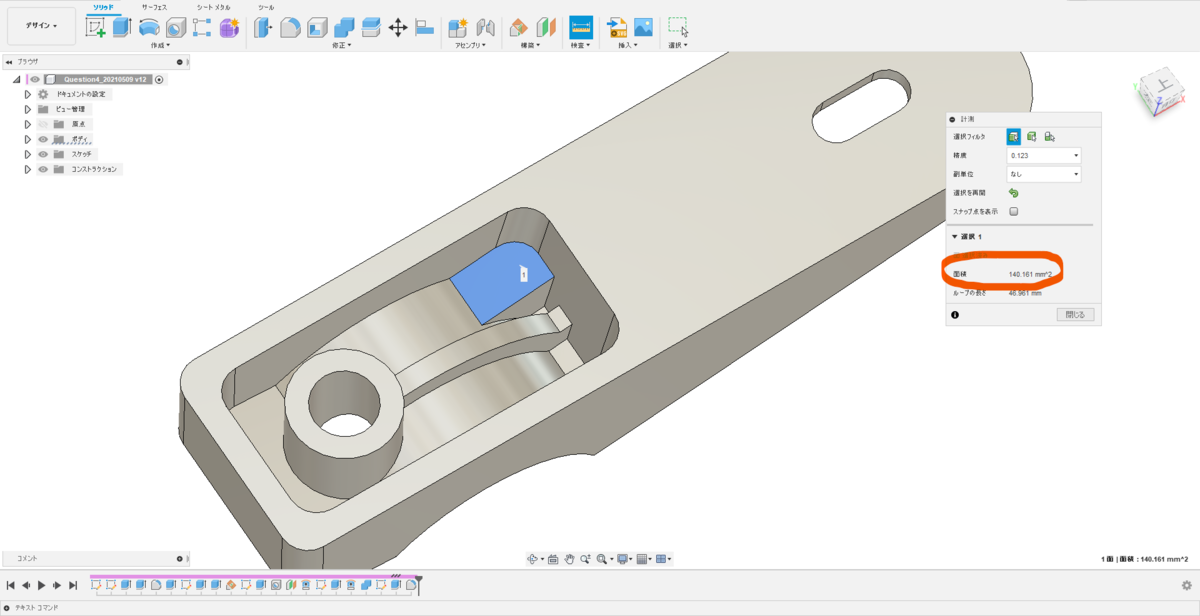This screenshot has width=1200, height=616.
Task: Choose the component selection filter icon
Action: pos(1049,137)
